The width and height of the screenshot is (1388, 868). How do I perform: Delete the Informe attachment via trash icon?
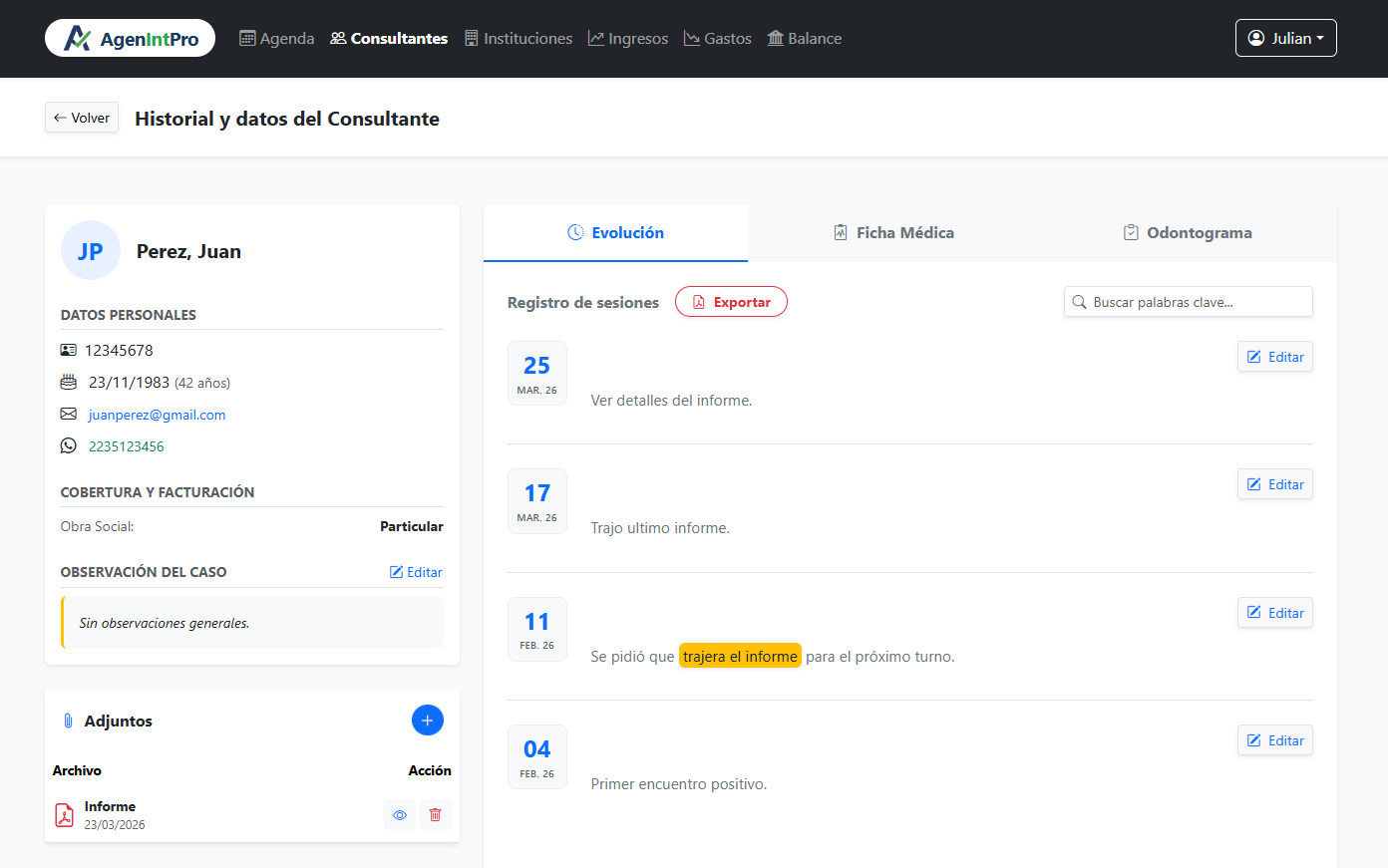pos(435,814)
